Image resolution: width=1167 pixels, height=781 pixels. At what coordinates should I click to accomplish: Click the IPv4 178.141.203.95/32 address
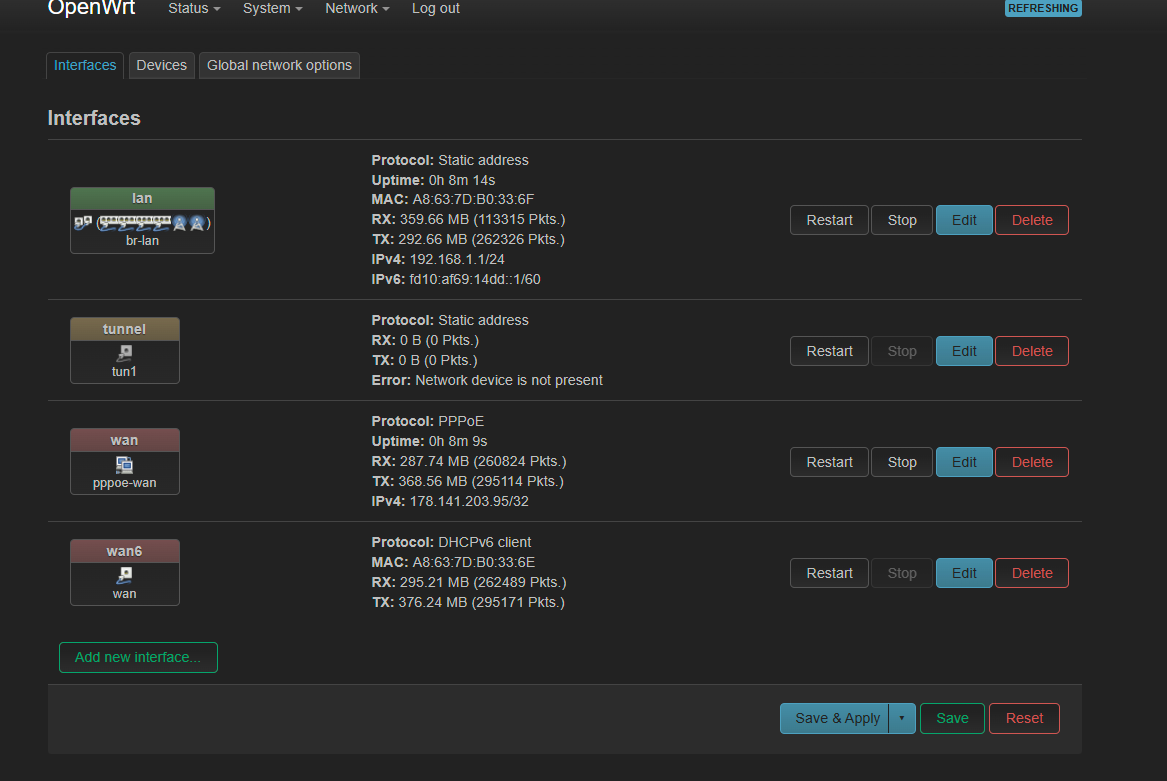(x=469, y=502)
